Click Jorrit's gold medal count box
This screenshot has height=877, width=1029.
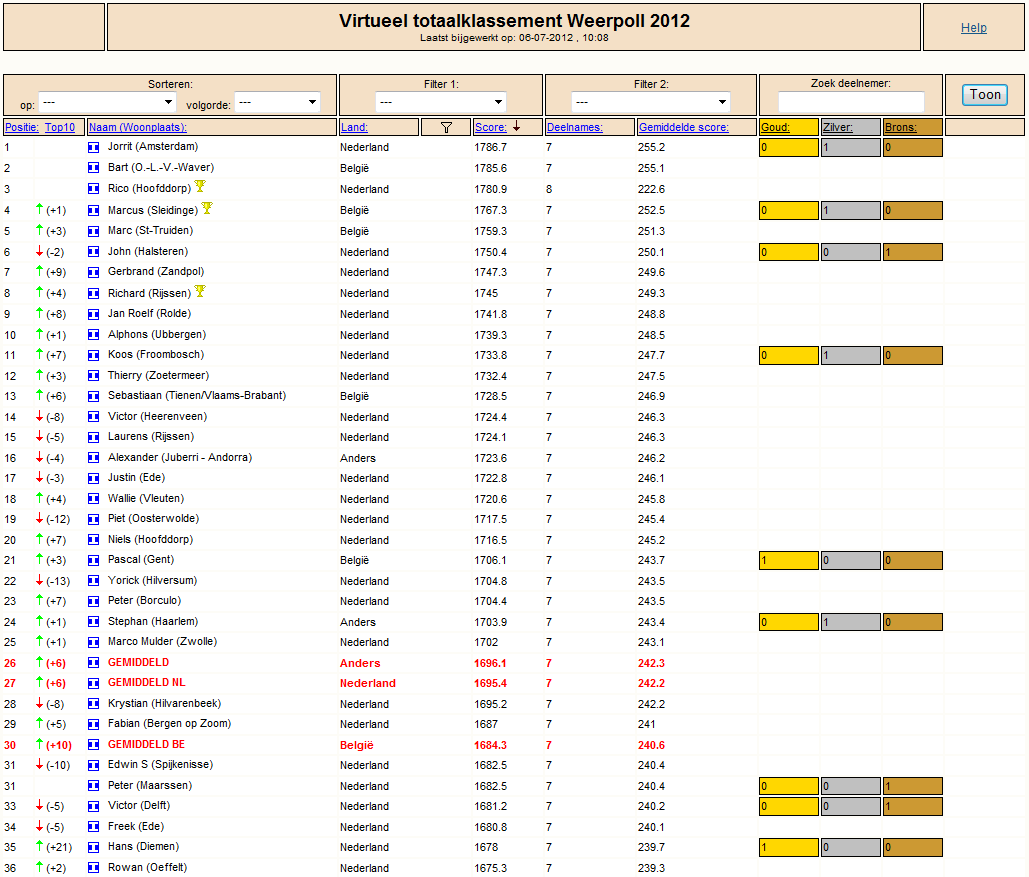pyautogui.click(x=789, y=148)
